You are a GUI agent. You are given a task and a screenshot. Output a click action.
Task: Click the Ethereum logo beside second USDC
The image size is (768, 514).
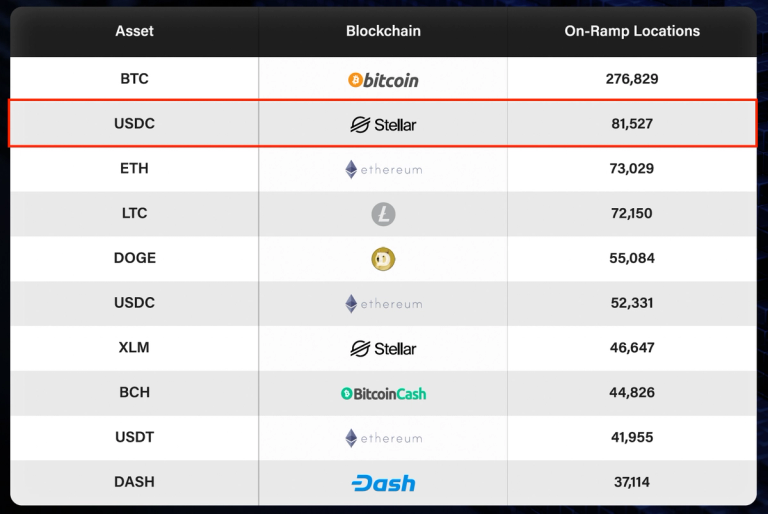[x=384, y=304]
